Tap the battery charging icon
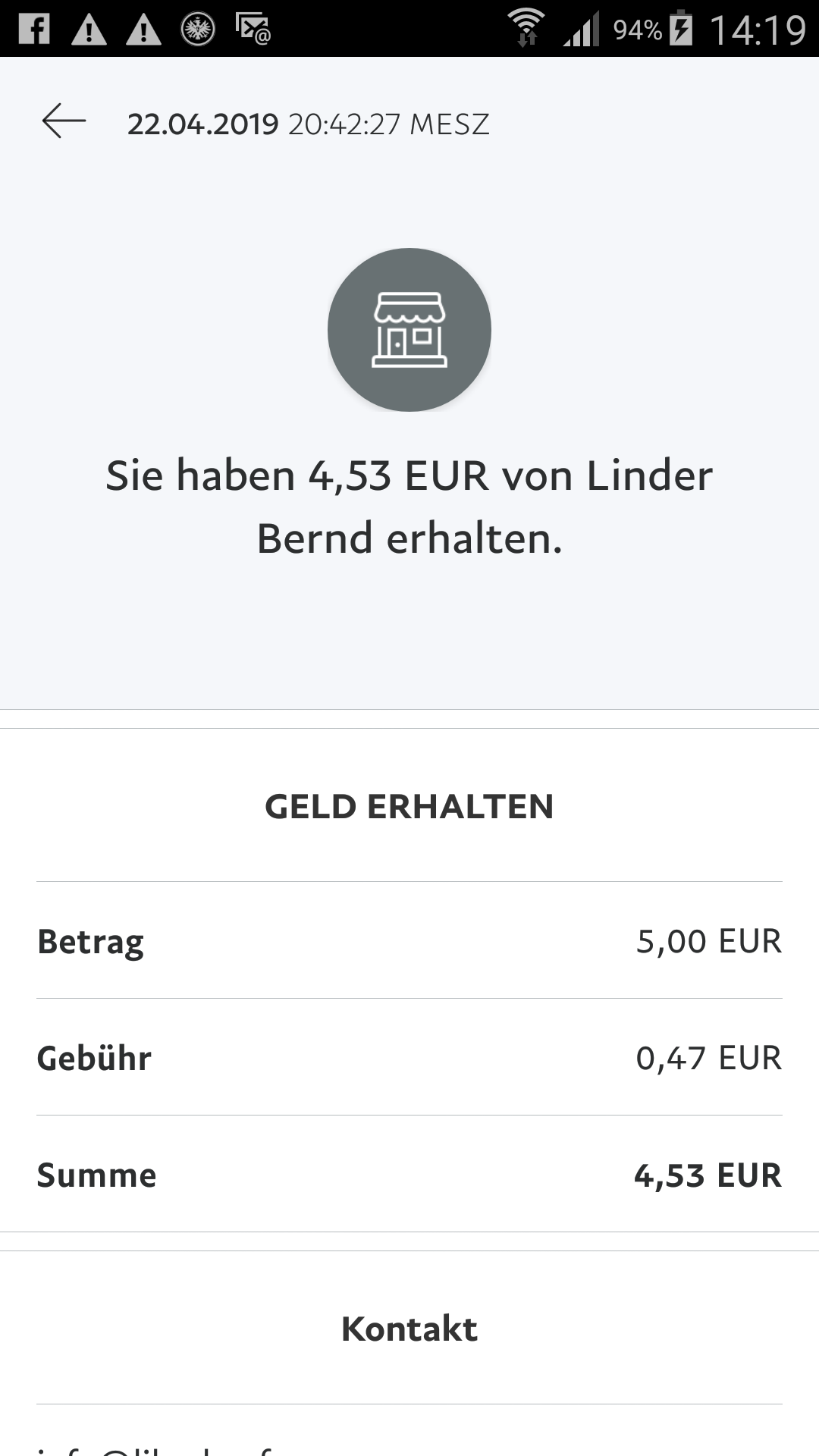Screen dimensions: 819x1456 point(681,28)
